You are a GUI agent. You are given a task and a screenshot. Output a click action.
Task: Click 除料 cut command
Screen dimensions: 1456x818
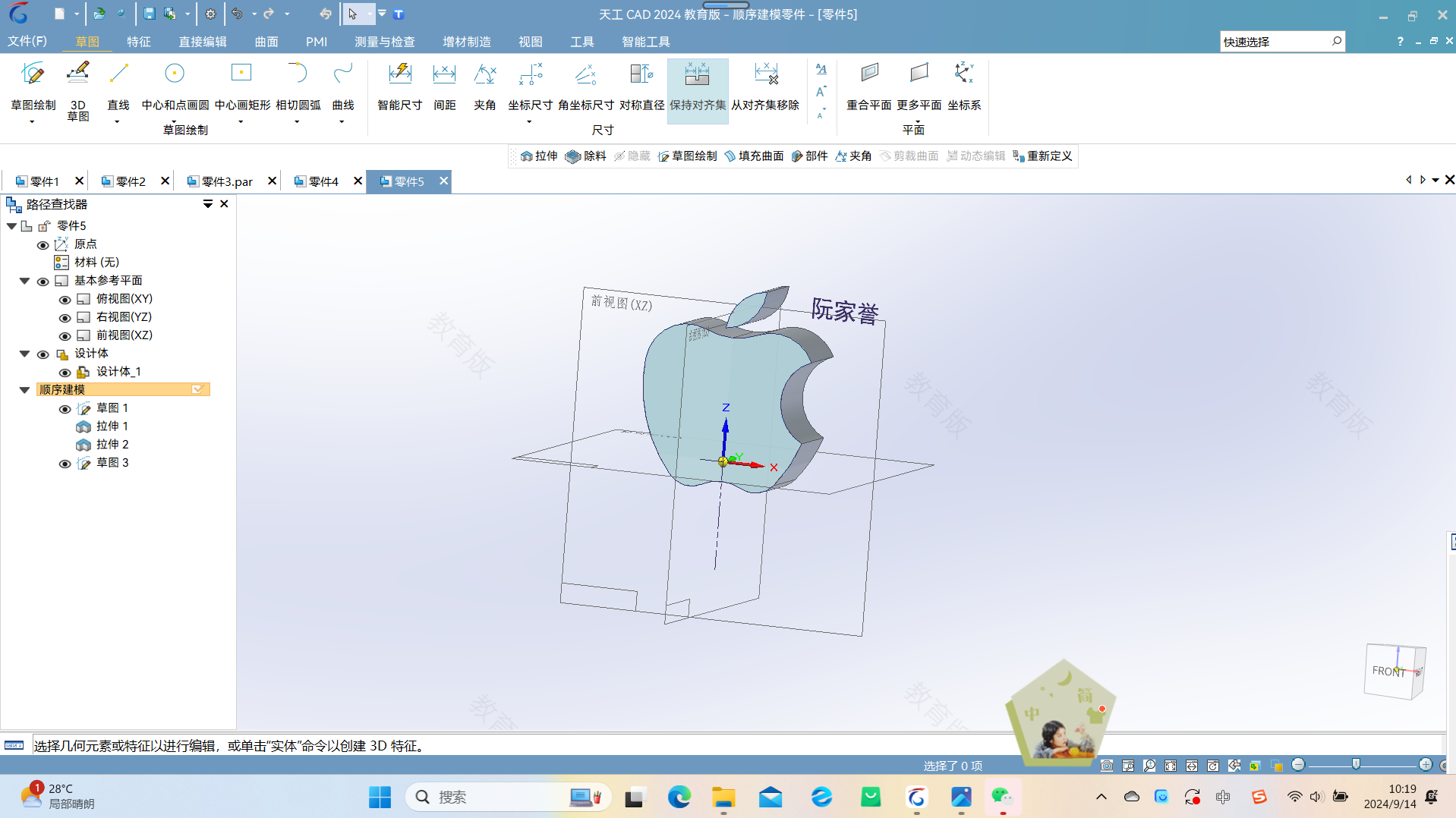point(586,156)
